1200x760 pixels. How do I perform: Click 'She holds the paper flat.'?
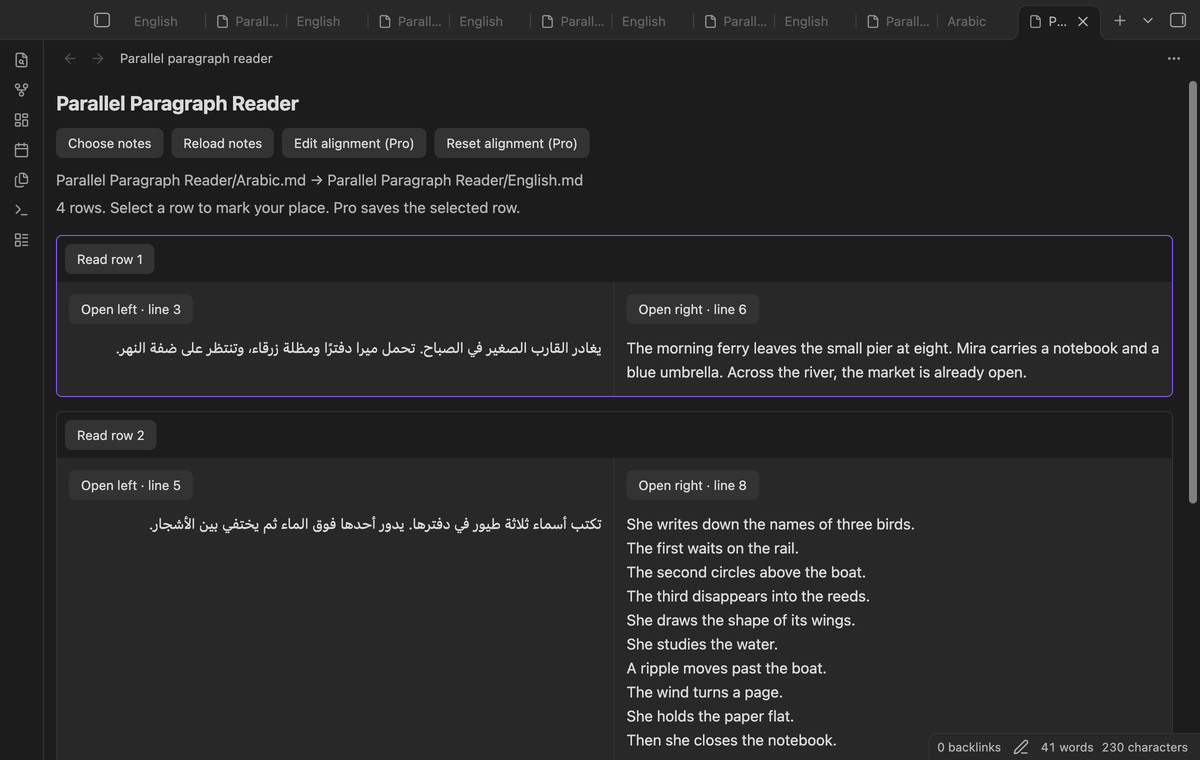click(710, 716)
